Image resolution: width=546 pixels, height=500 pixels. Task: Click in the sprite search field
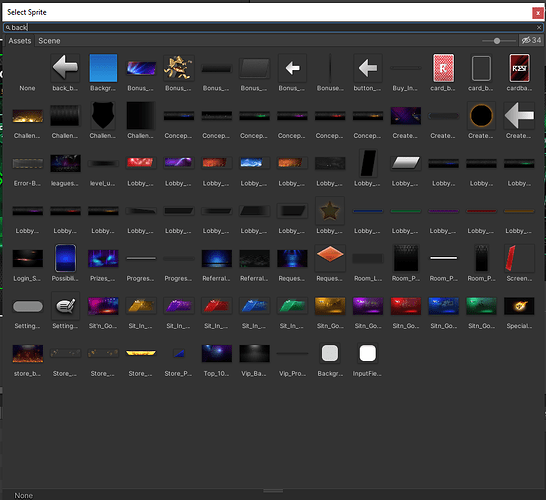pos(273,27)
